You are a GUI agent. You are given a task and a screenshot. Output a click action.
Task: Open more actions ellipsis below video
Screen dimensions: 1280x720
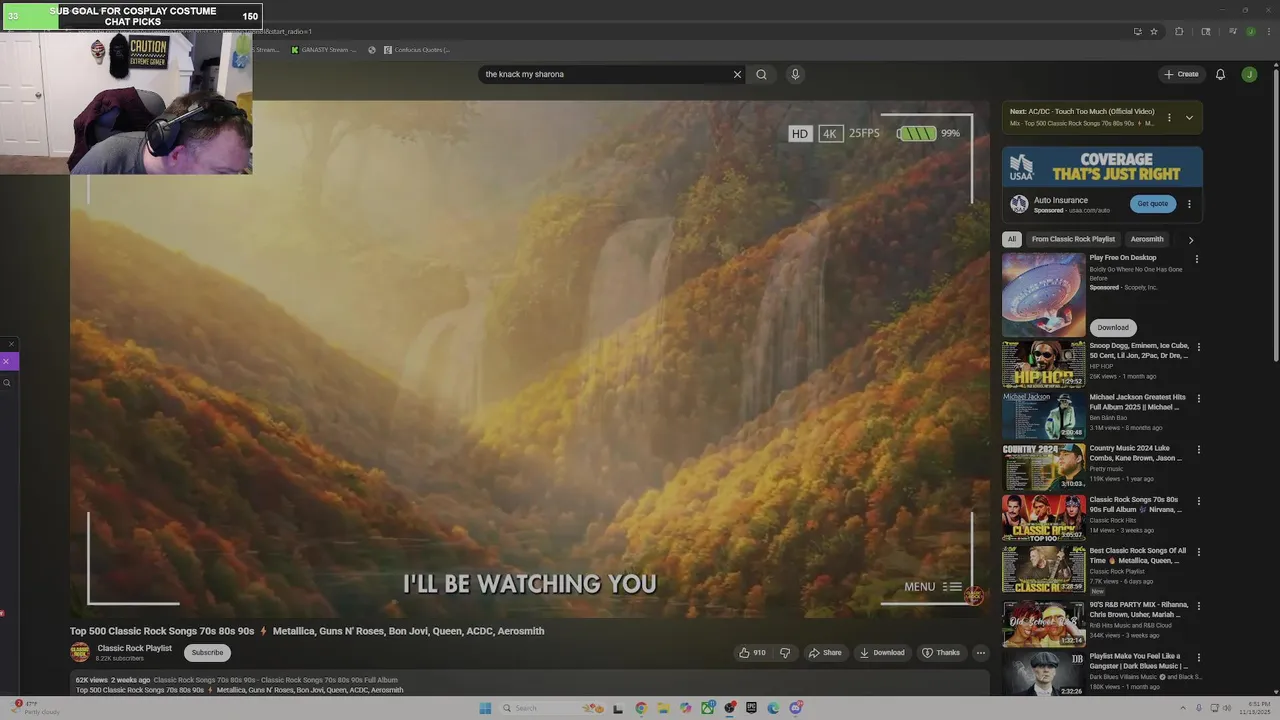coord(980,652)
